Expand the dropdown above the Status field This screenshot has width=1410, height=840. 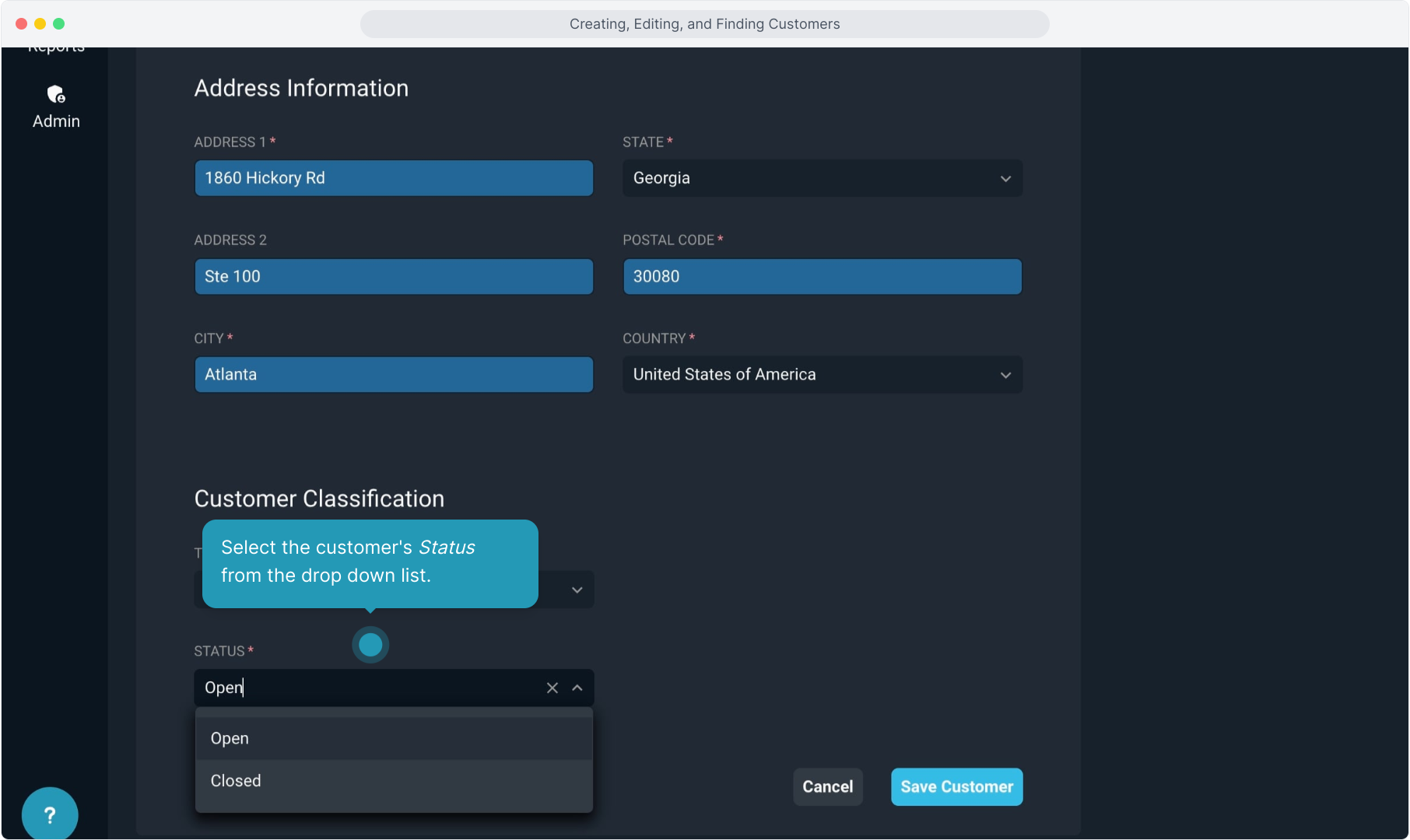coord(577,590)
